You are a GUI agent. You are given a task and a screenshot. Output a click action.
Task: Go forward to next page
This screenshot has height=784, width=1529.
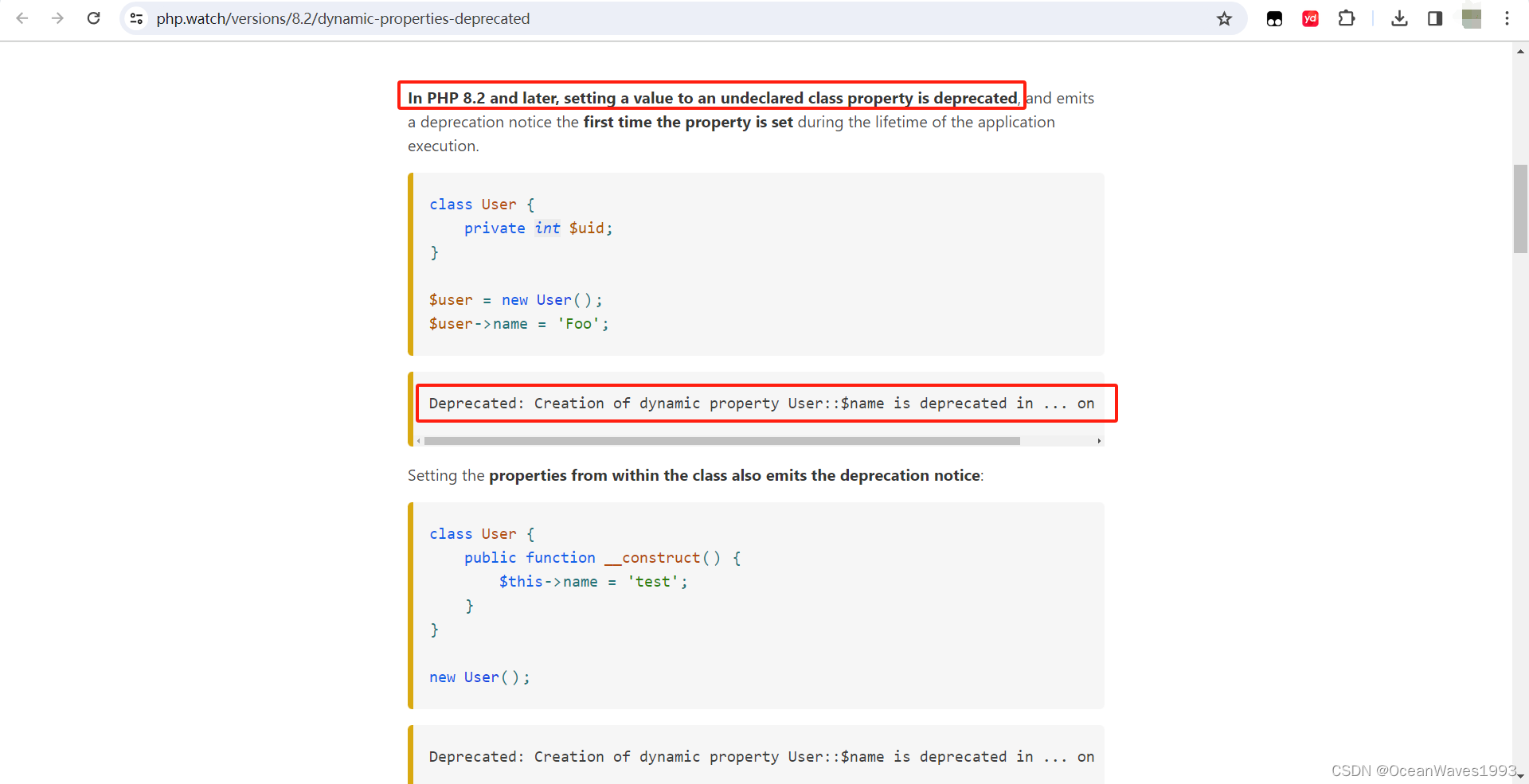[57, 18]
